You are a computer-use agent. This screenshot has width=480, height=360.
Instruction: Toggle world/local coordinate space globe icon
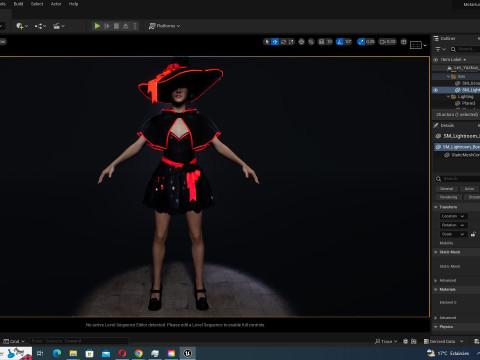301,42
